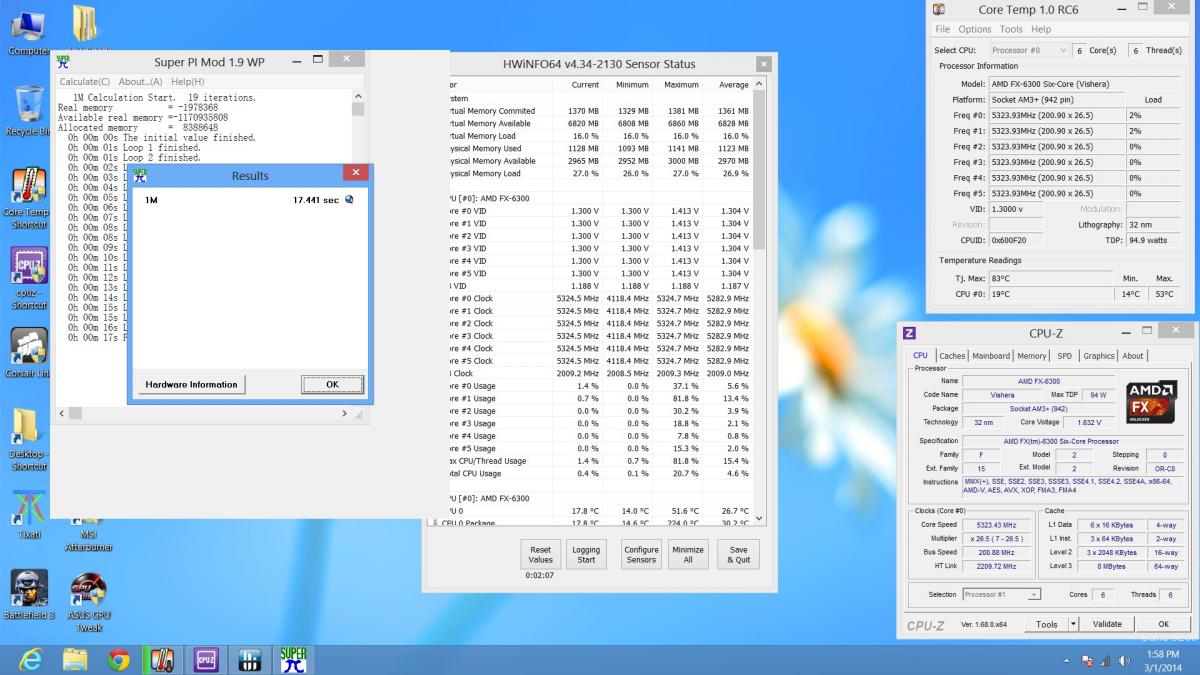Click Logging Start in HWiNFO
The height and width of the screenshot is (675, 1200).
tap(586, 555)
